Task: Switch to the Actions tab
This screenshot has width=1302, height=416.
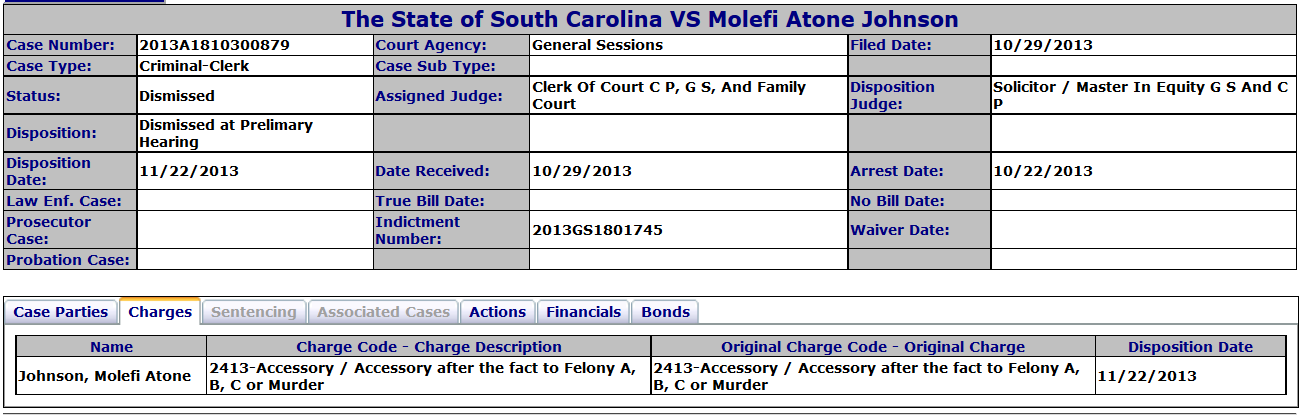Action: pyautogui.click(x=497, y=312)
